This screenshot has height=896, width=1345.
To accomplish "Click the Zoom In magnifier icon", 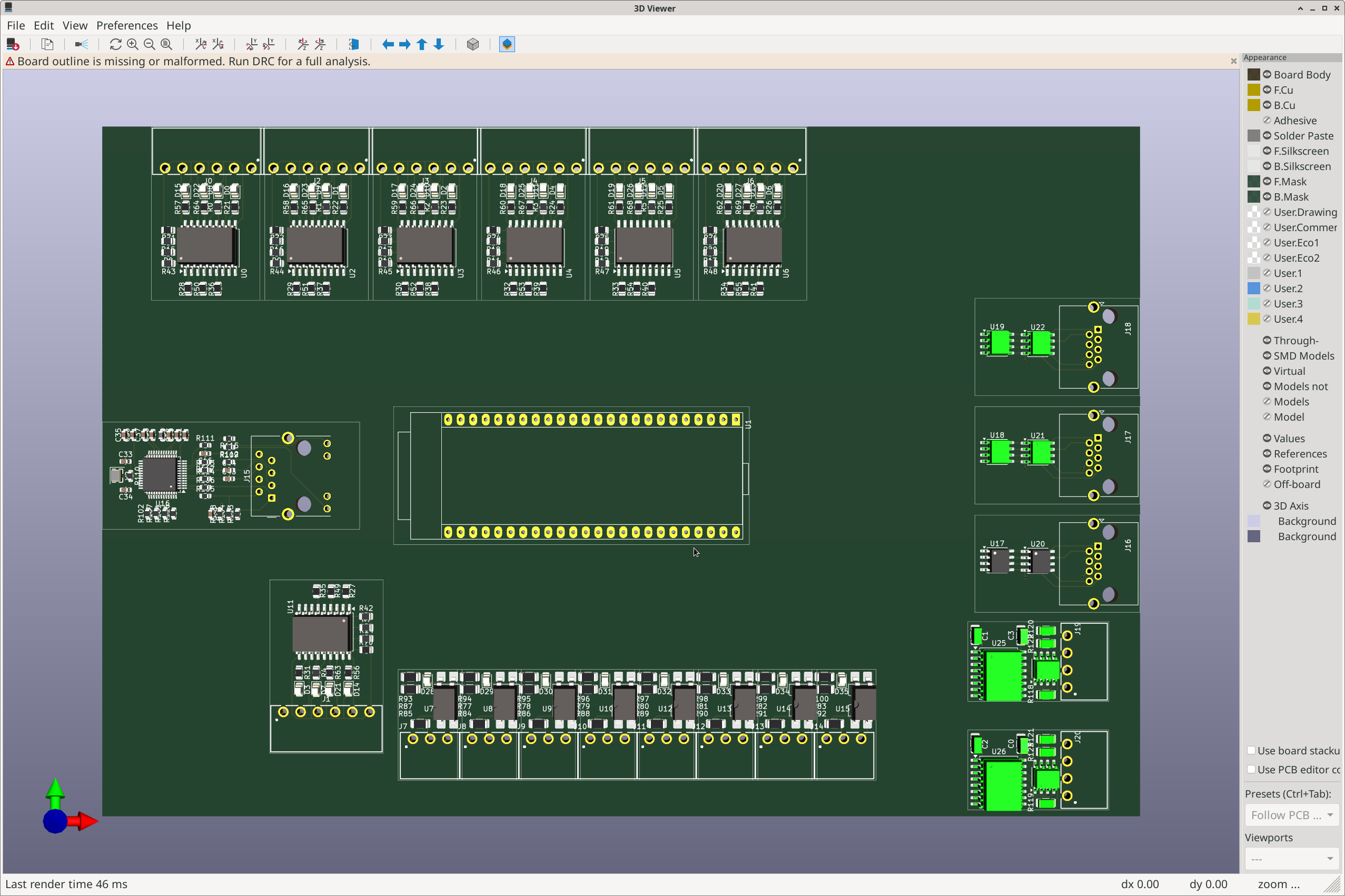I will pyautogui.click(x=133, y=45).
